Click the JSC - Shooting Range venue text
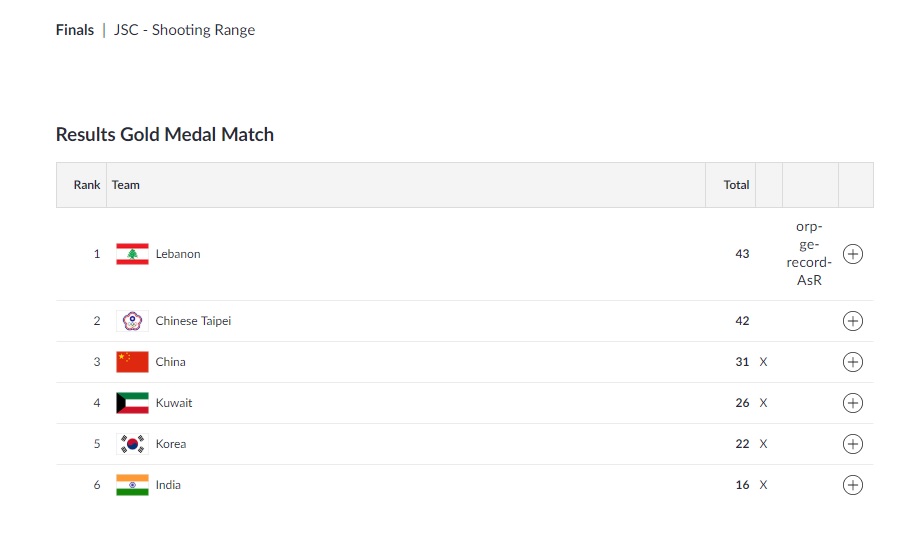This screenshot has width=907, height=543. 185,30
